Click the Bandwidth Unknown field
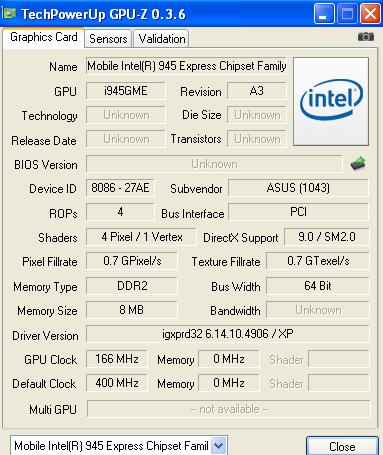 [318, 310]
